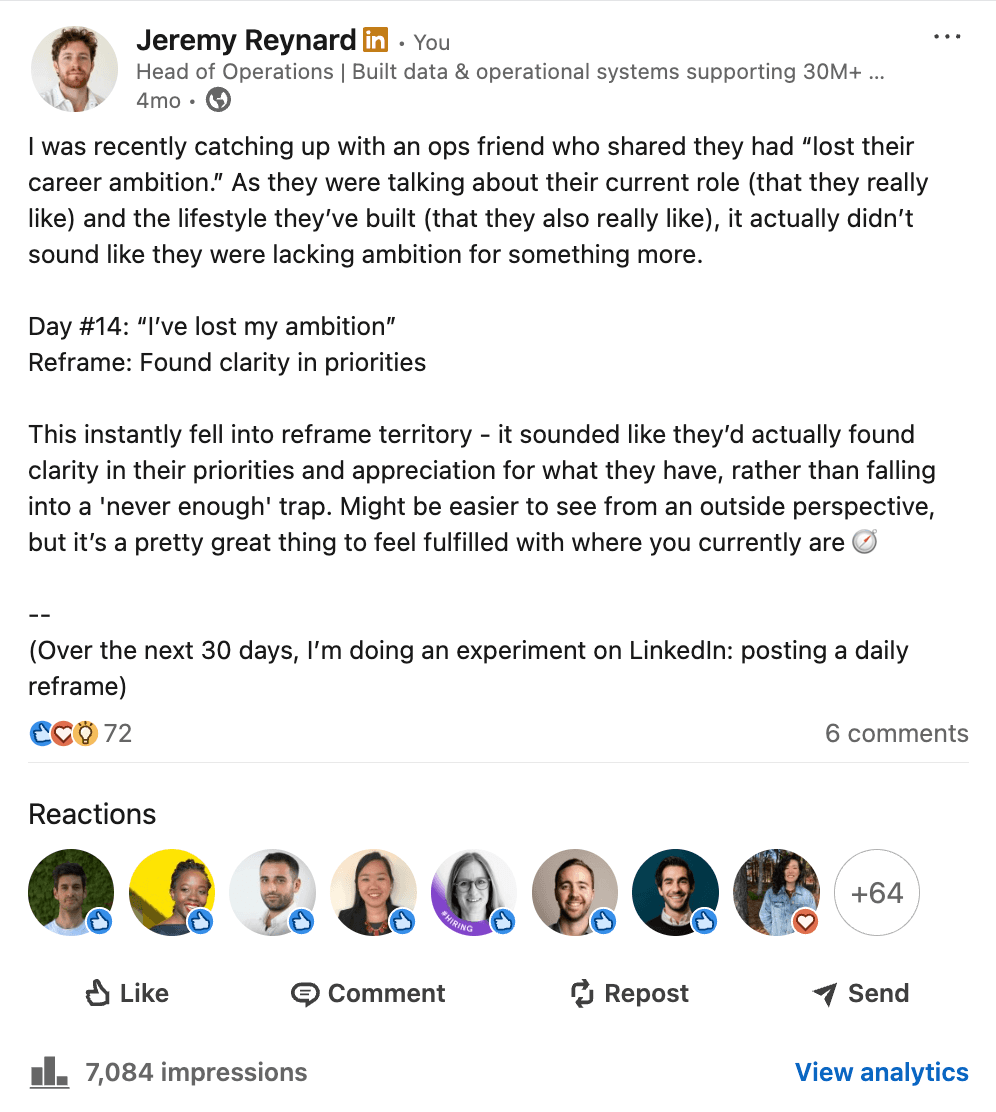Screen dimensions: 996x1112
Task: Open the three-dot post options menu
Action: coord(946,37)
